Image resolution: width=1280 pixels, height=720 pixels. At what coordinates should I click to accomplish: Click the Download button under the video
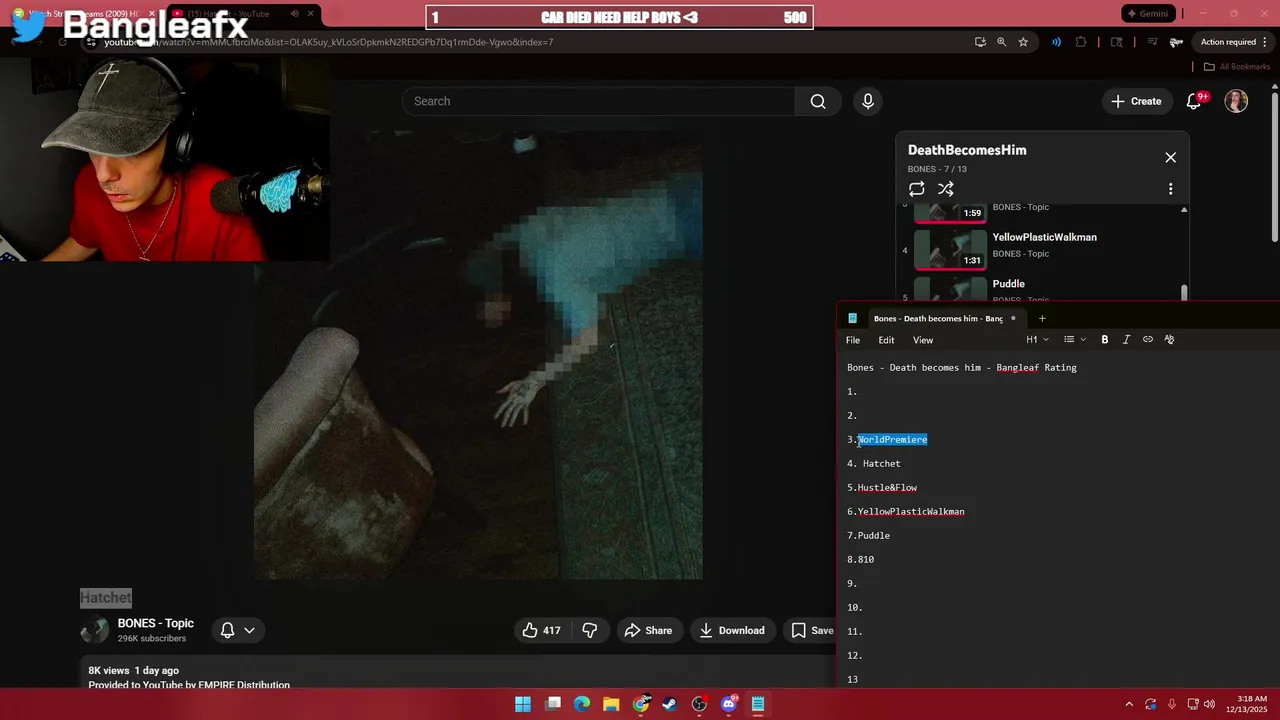point(732,630)
